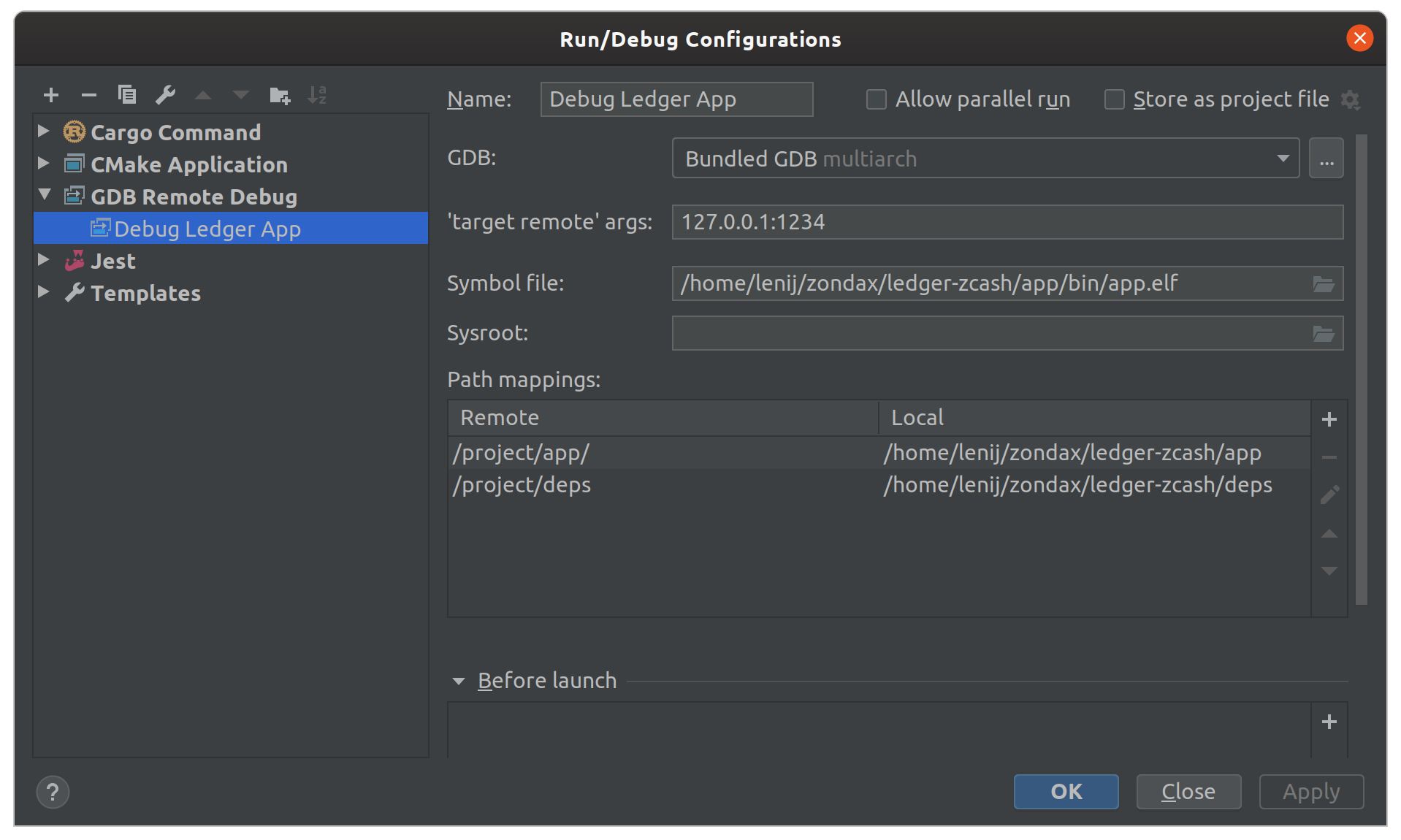Browse for symbol file using folder icon
Image resolution: width=1401 pixels, height=840 pixels.
pos(1324,283)
